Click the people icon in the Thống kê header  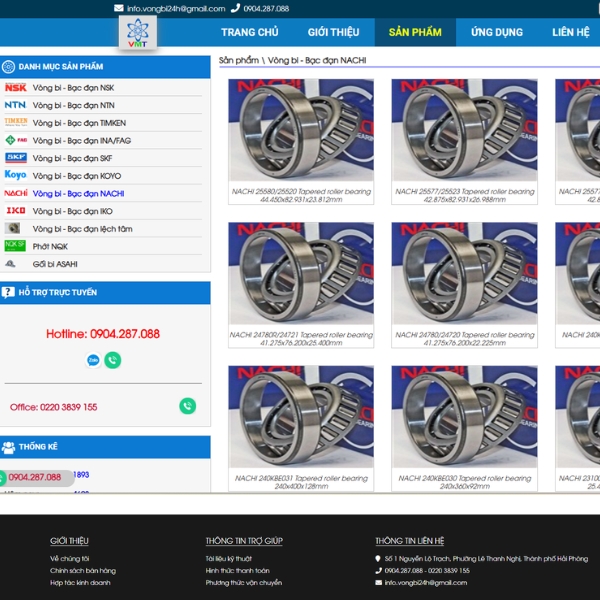point(8,447)
